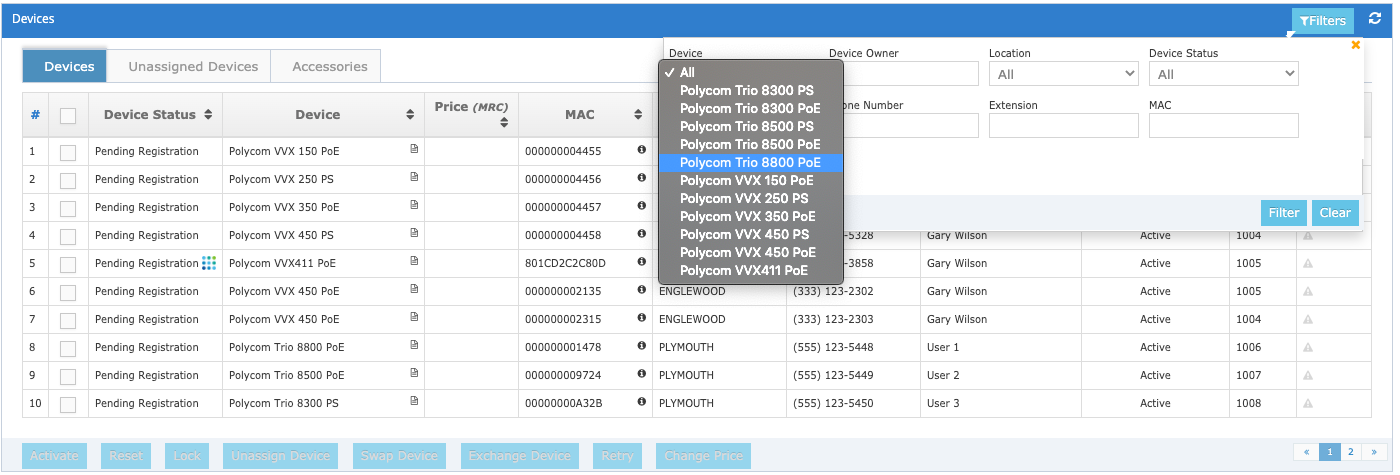This screenshot has width=1400, height=475.
Task: Expand the Location filter dropdown
Action: [x=1063, y=74]
